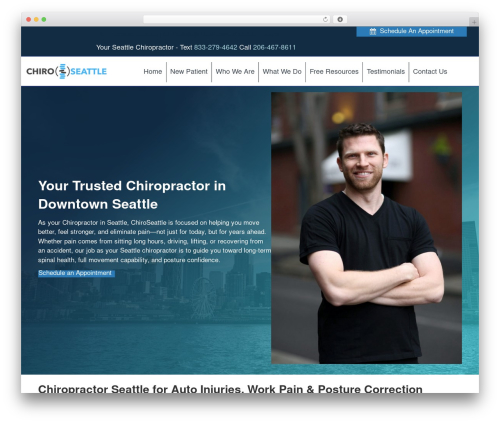Screen dimensions: 500x423
Task: Maximize the window with green button
Action: [x=44, y=20]
